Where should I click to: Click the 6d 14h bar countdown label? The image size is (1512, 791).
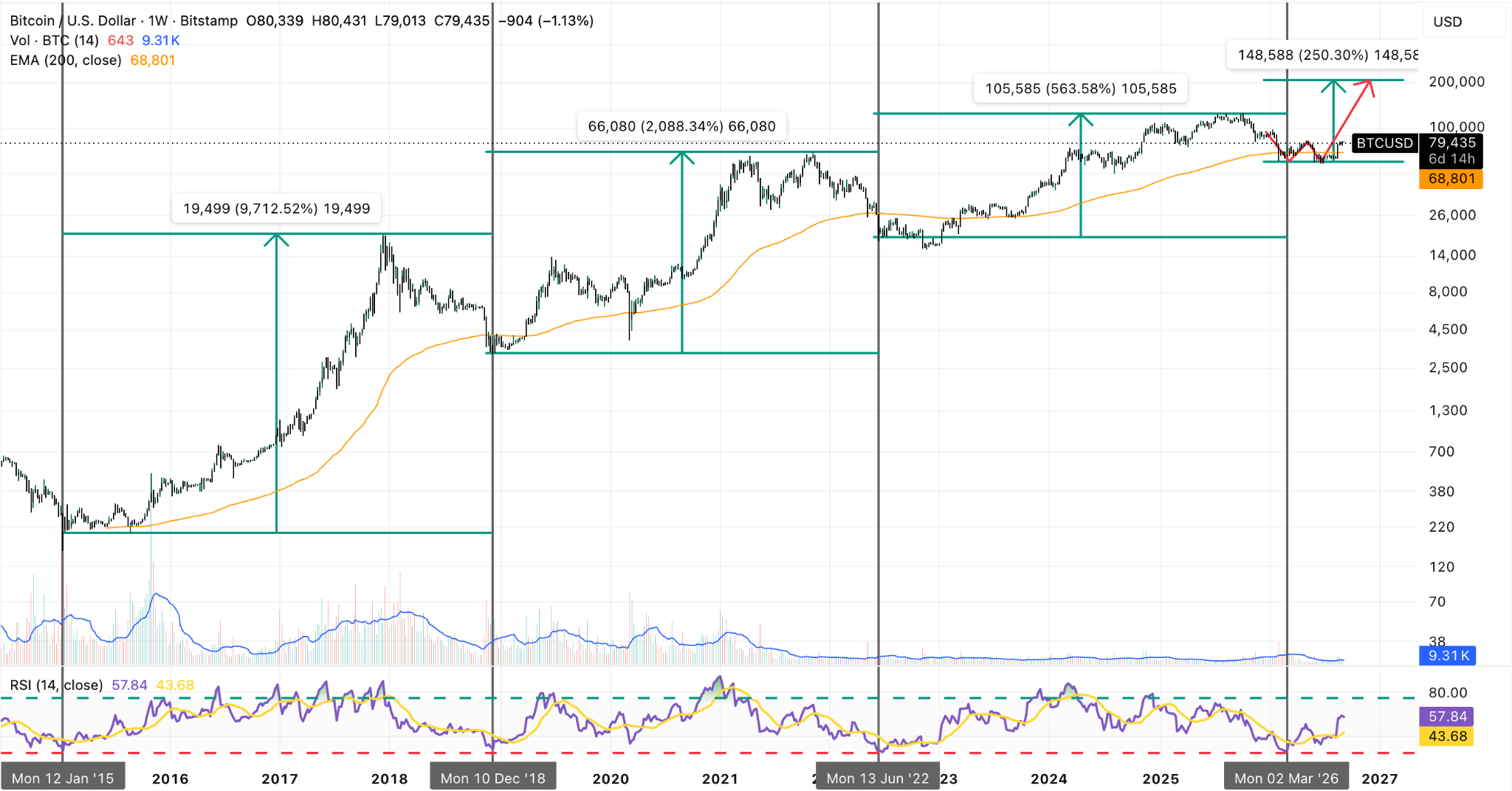[x=1451, y=159]
